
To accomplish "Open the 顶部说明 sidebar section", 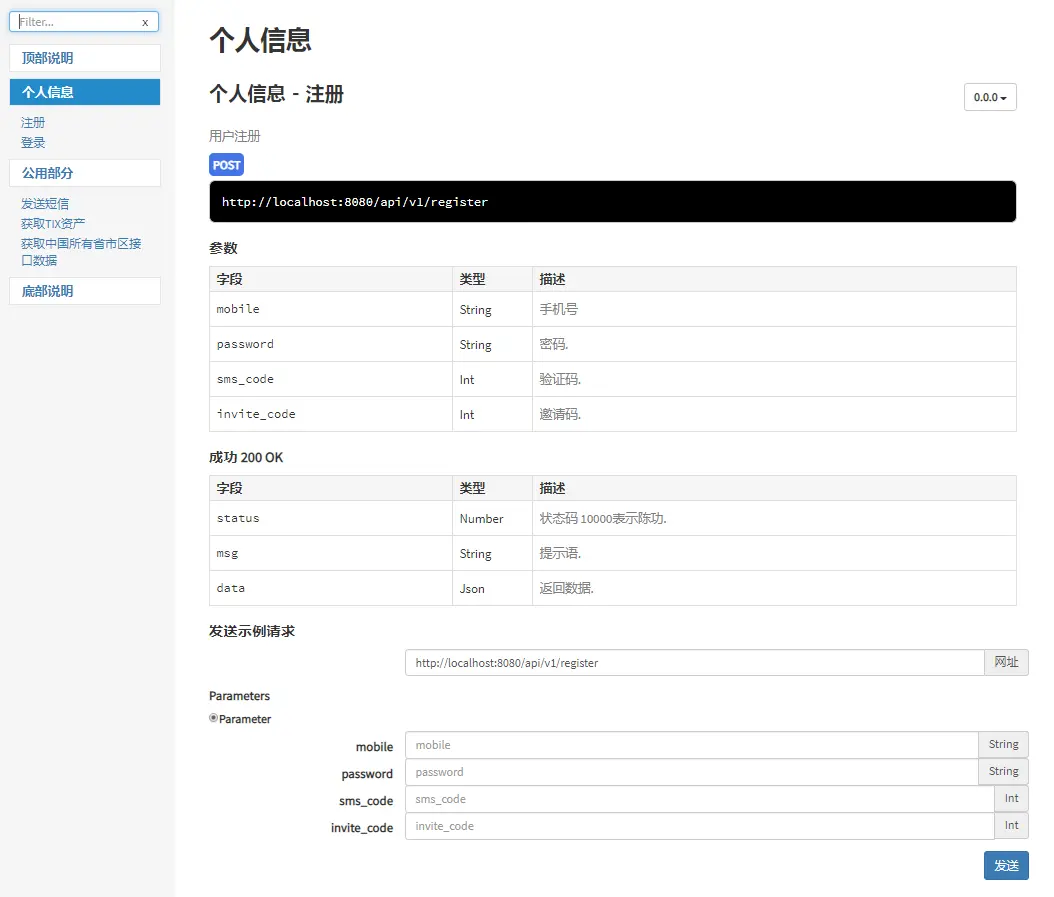I will tap(85, 58).
